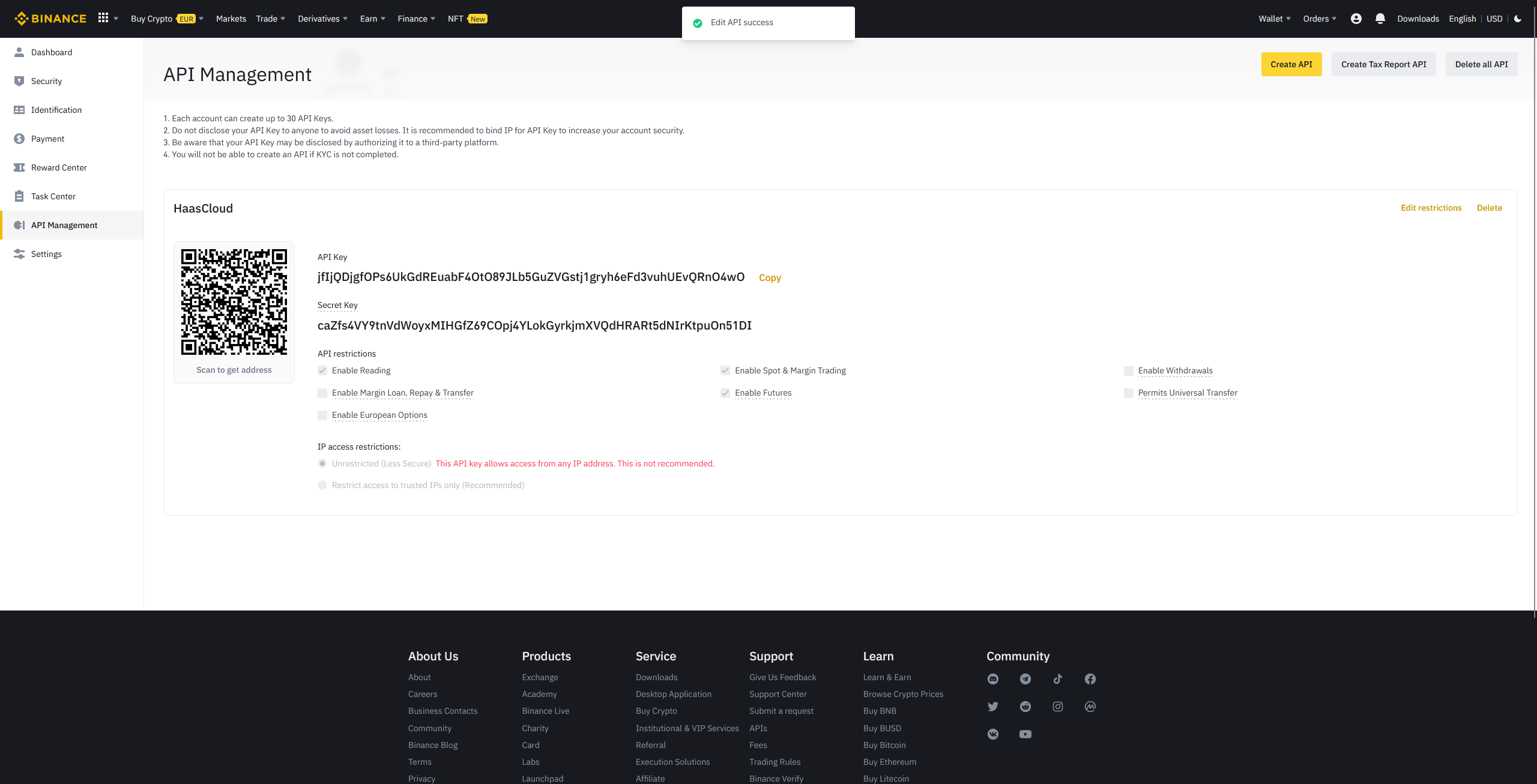Switch to dark mode with moon toggle
The image size is (1537, 784).
click(x=1518, y=19)
